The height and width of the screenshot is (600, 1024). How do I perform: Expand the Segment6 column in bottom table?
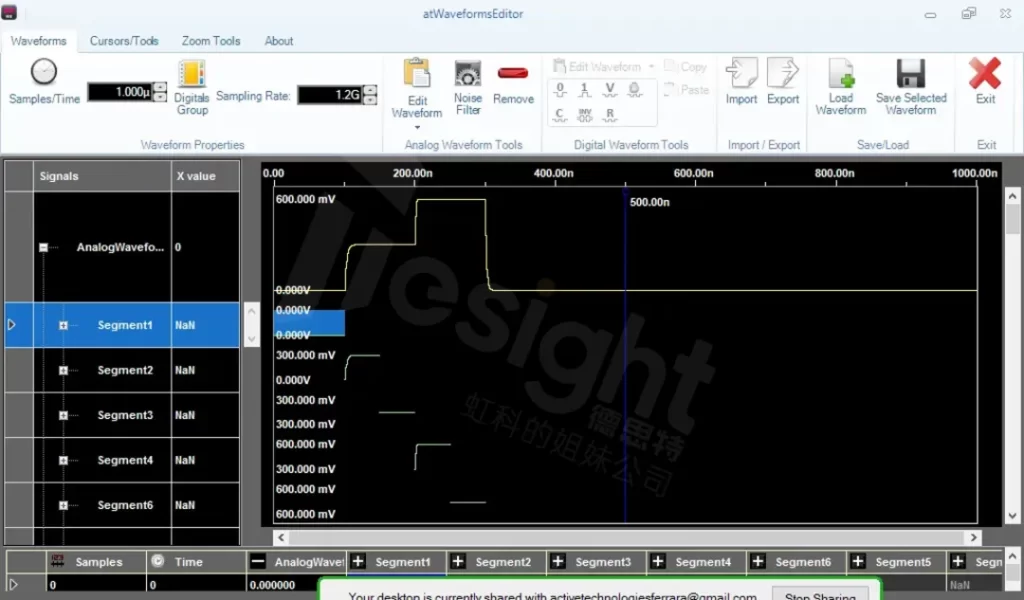758,562
